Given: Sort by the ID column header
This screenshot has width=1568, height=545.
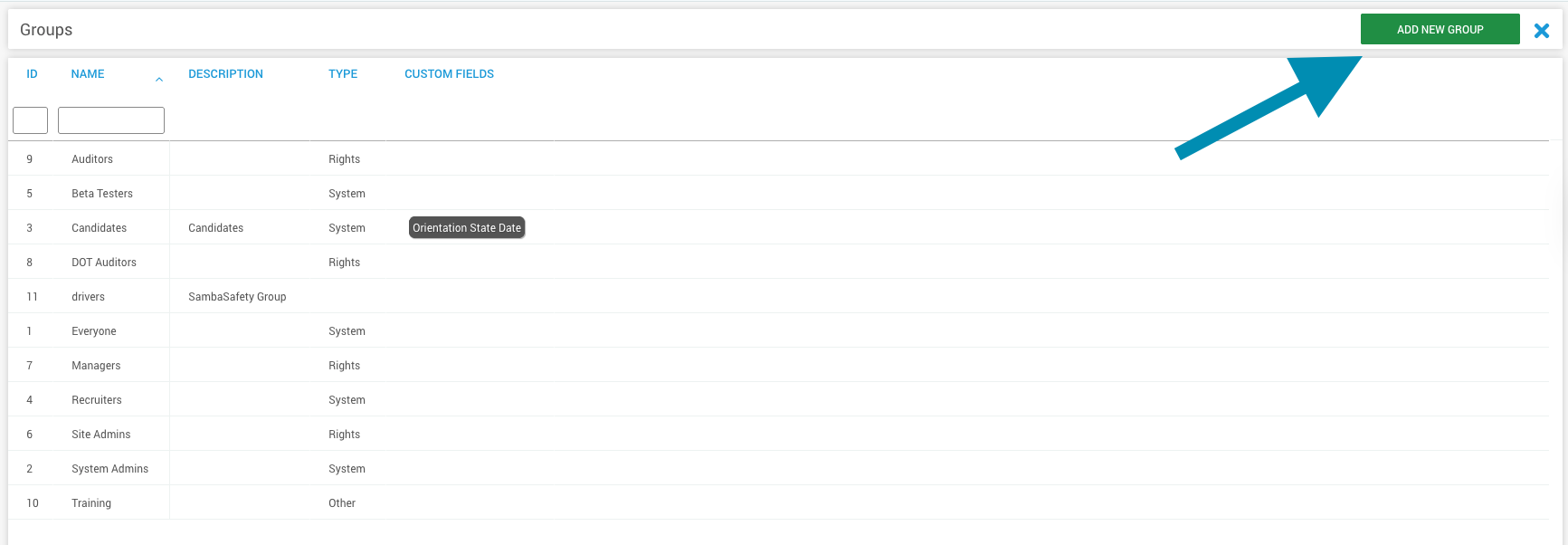Looking at the screenshot, I should coord(32,74).
